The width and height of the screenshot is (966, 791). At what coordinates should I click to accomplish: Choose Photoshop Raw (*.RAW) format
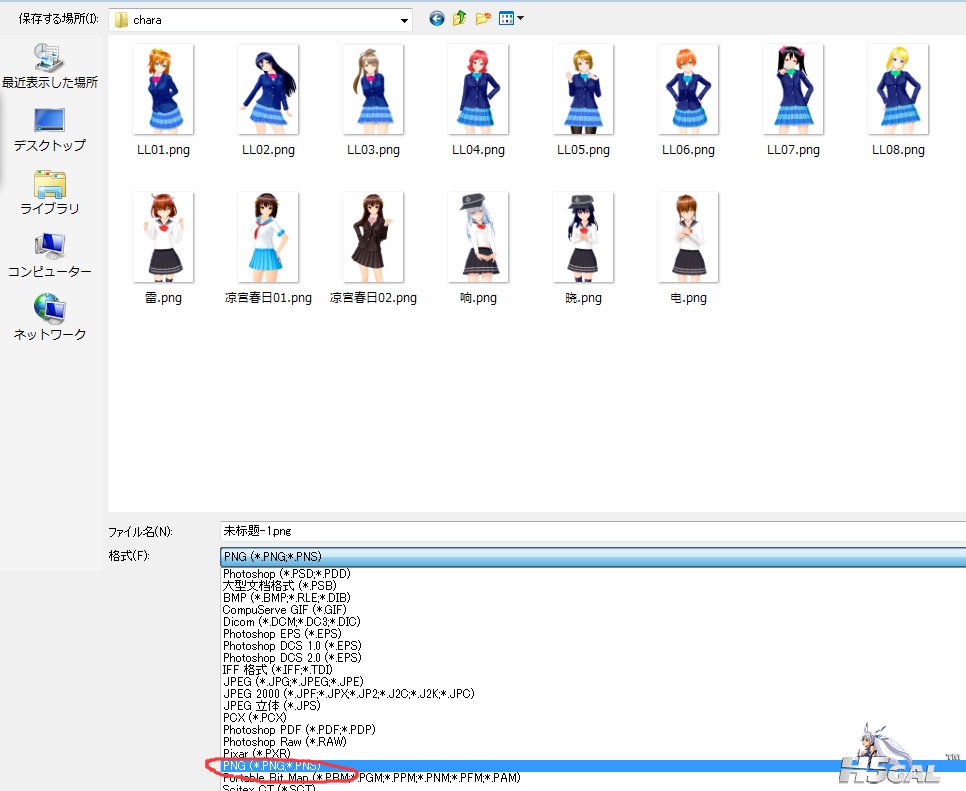click(285, 742)
